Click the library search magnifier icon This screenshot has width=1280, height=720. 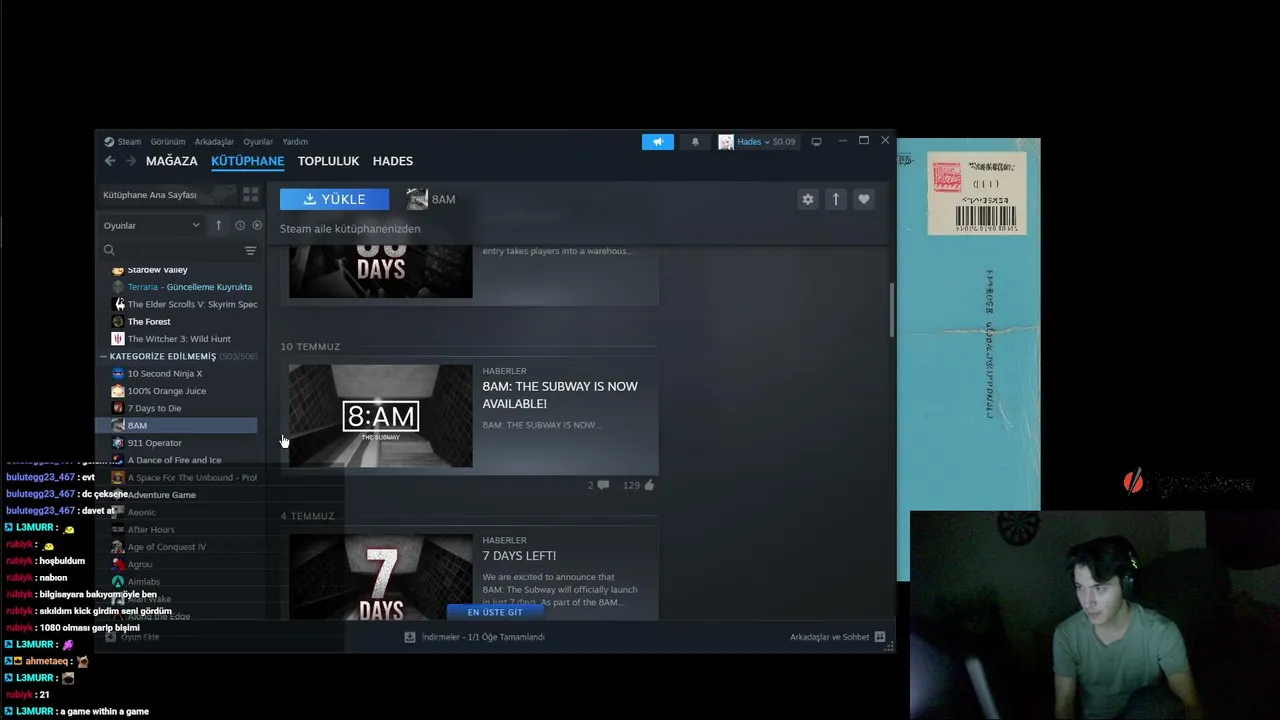(109, 250)
